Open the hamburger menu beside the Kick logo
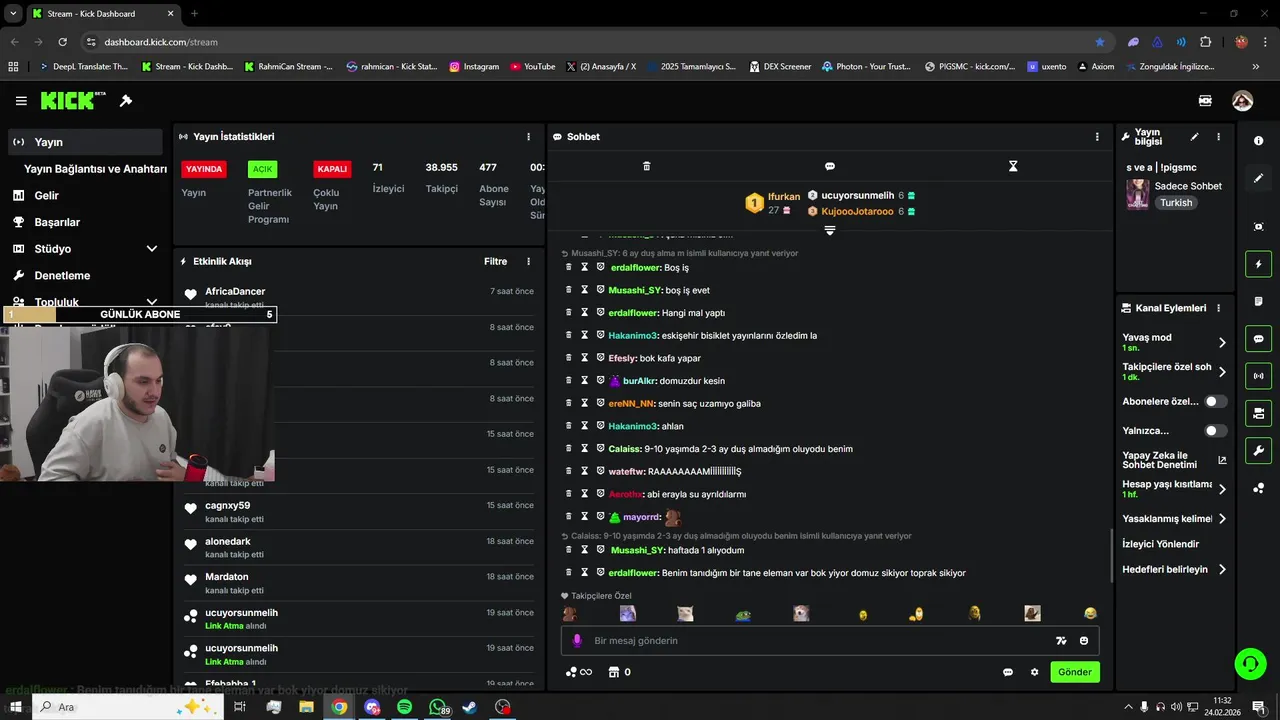The image size is (1280, 720). coord(21,101)
